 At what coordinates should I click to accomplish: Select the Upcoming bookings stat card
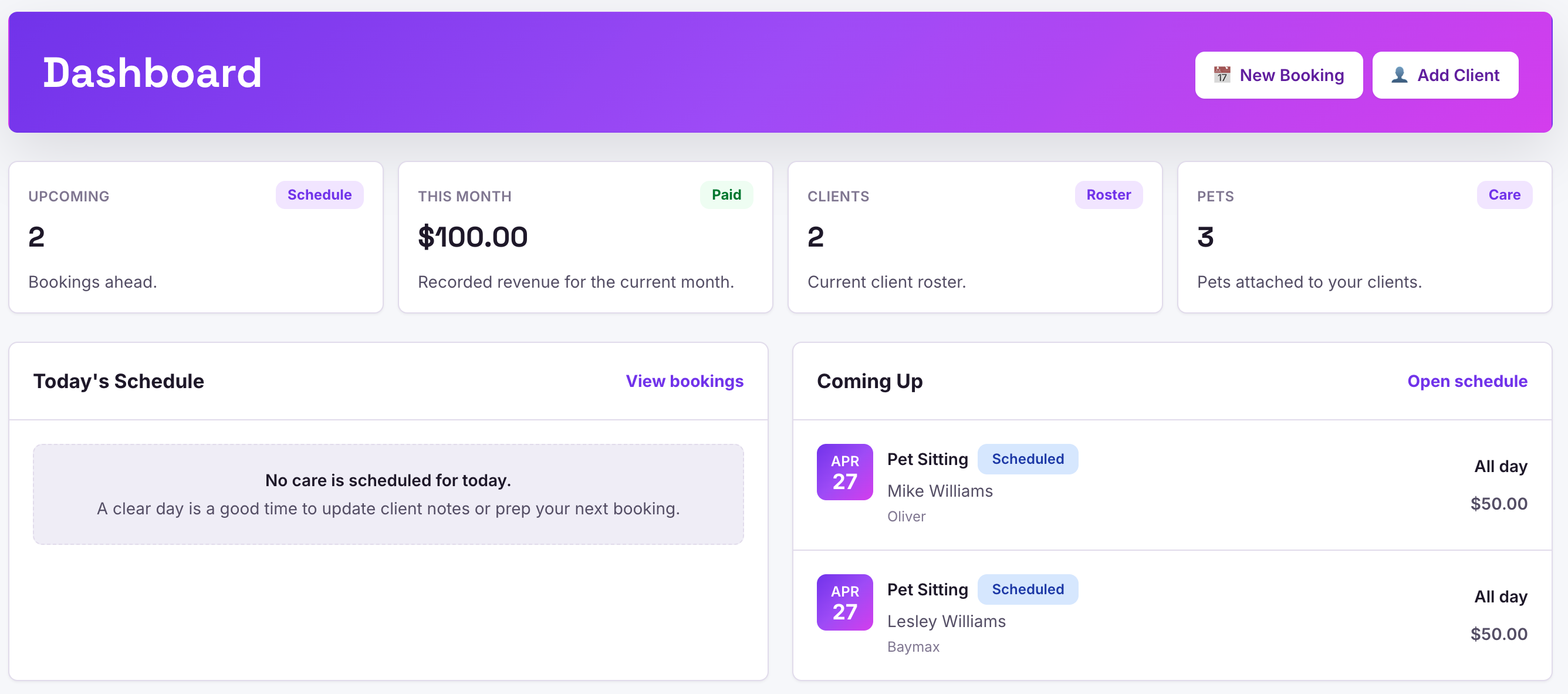coord(195,237)
